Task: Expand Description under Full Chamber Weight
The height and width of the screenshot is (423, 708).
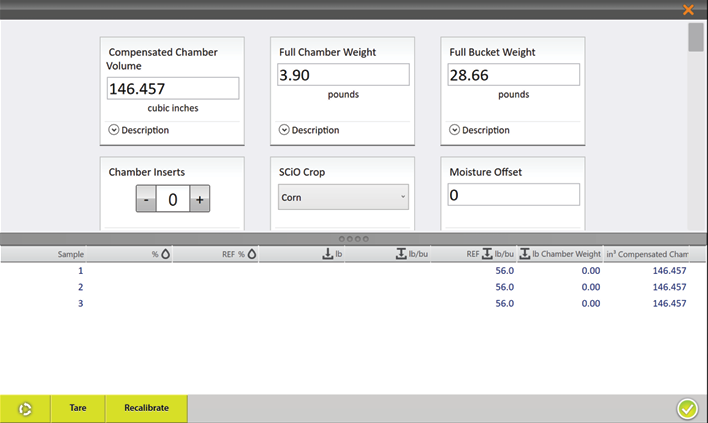Action: point(309,130)
